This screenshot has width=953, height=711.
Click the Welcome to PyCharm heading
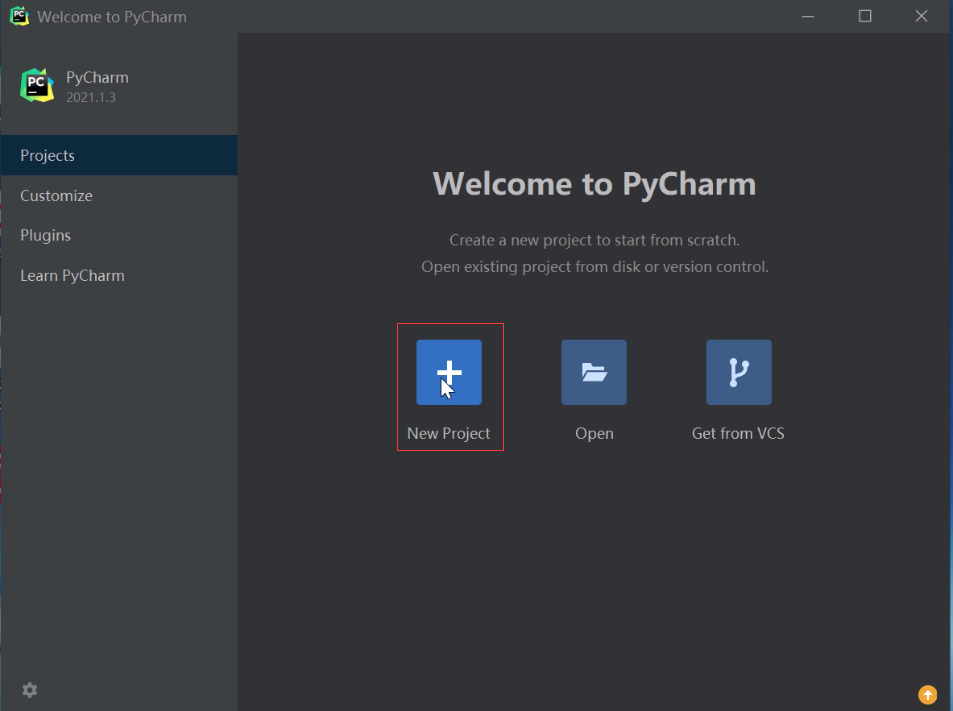click(x=594, y=184)
